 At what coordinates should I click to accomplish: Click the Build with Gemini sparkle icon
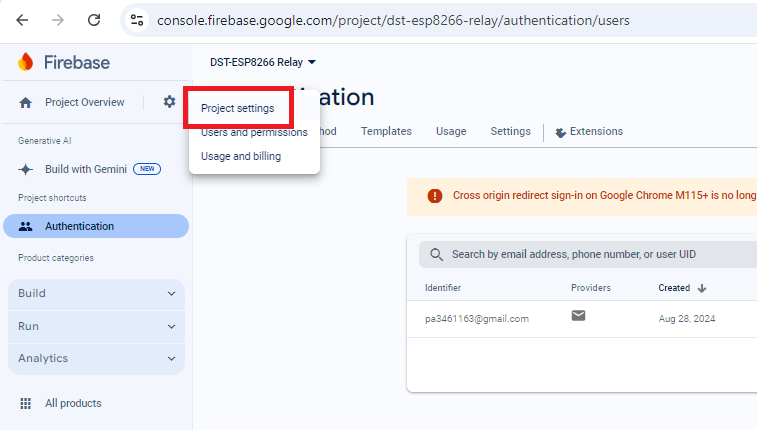26,169
